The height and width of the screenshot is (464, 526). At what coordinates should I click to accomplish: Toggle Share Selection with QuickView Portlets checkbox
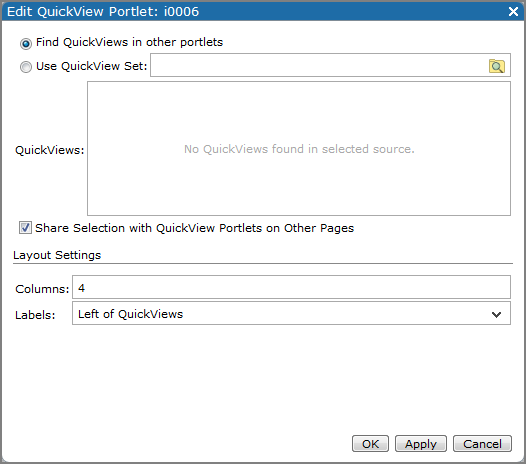click(25, 228)
